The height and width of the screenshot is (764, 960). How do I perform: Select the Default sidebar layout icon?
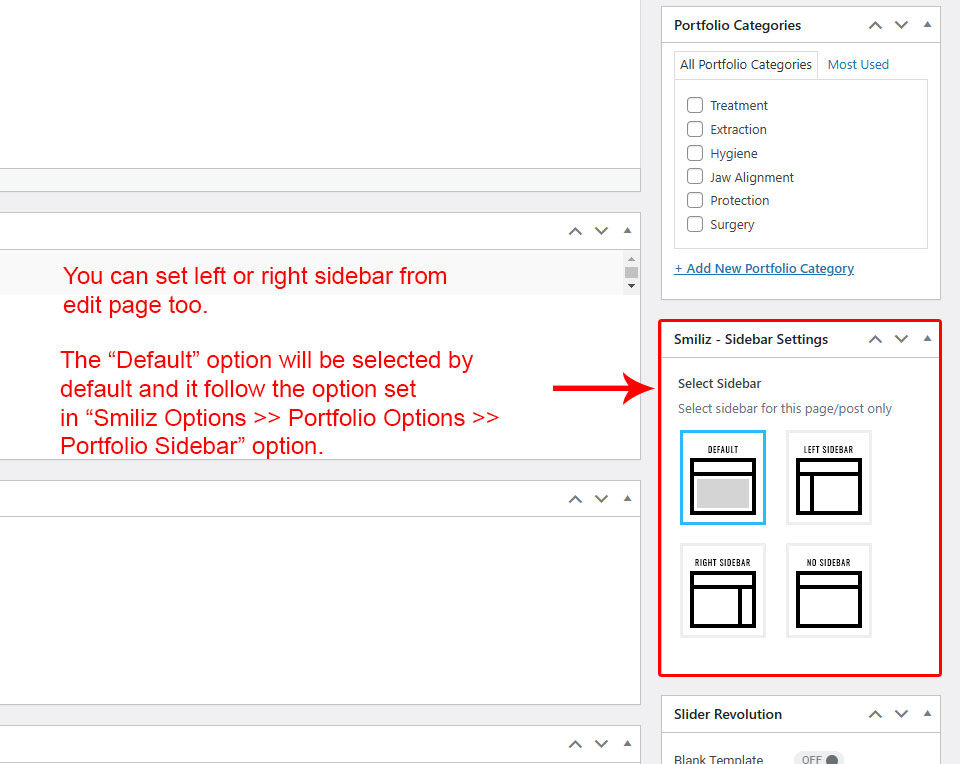coord(722,478)
